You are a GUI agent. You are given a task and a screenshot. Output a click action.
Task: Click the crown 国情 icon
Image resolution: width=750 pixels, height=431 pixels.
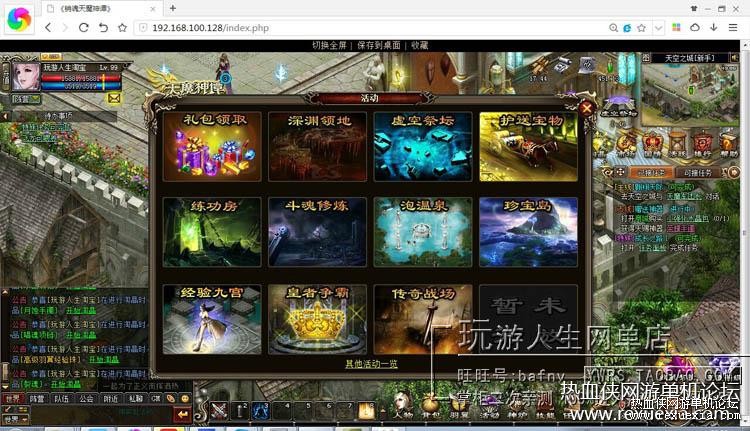pyautogui.click(x=651, y=144)
